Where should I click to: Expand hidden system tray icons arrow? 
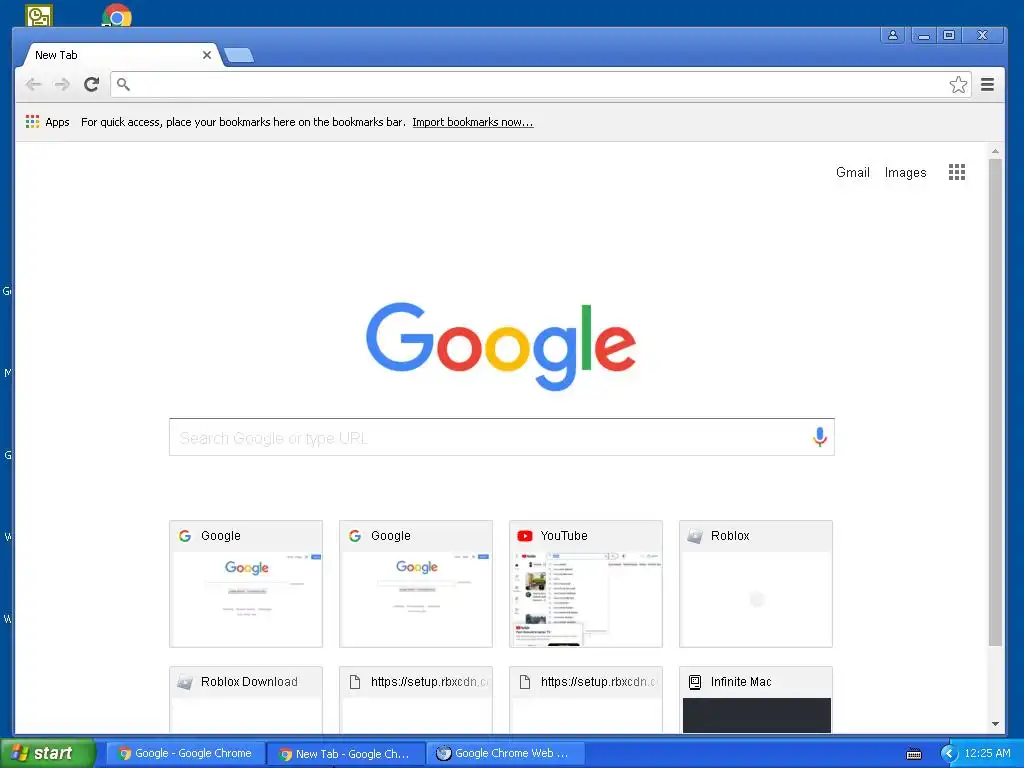(948, 754)
